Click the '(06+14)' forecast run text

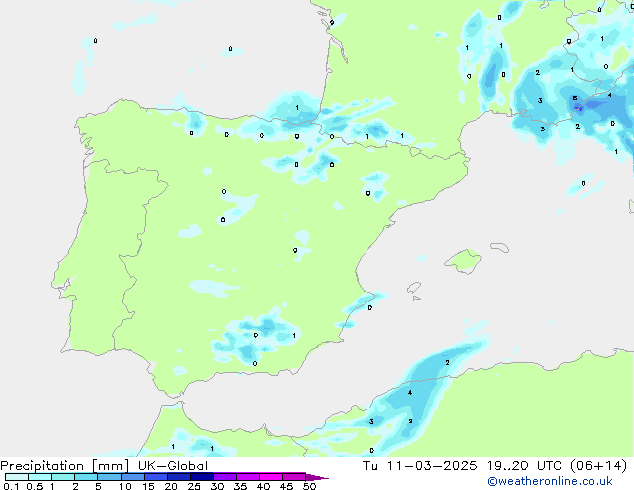click(x=598, y=466)
